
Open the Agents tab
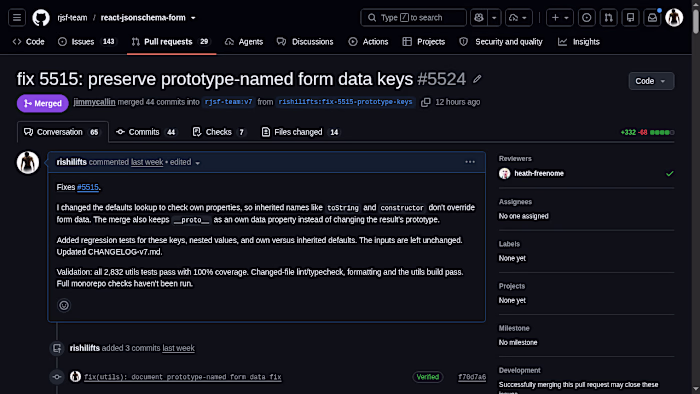[244, 42]
